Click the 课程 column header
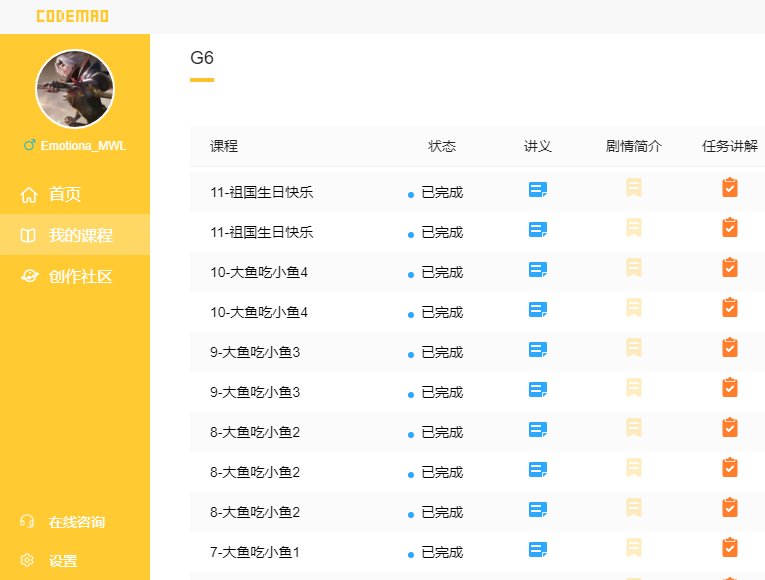This screenshot has width=765, height=580. [224, 146]
